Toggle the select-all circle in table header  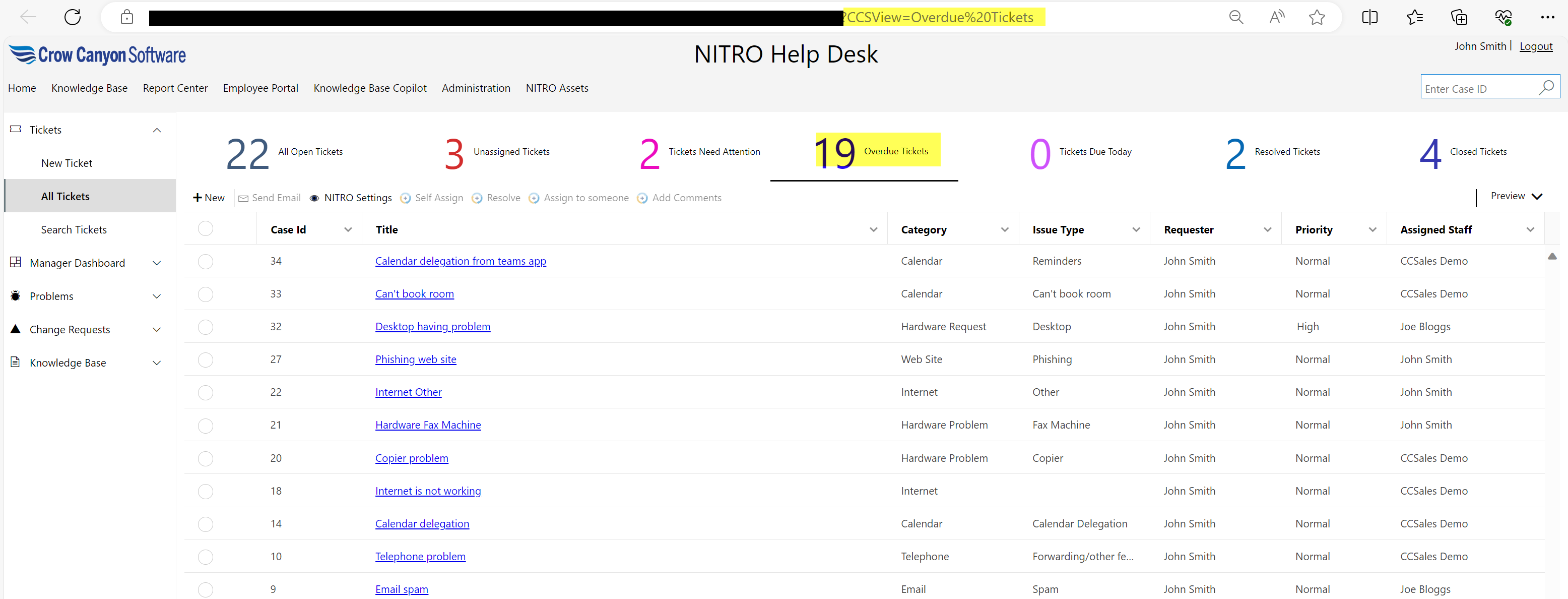[x=206, y=228]
